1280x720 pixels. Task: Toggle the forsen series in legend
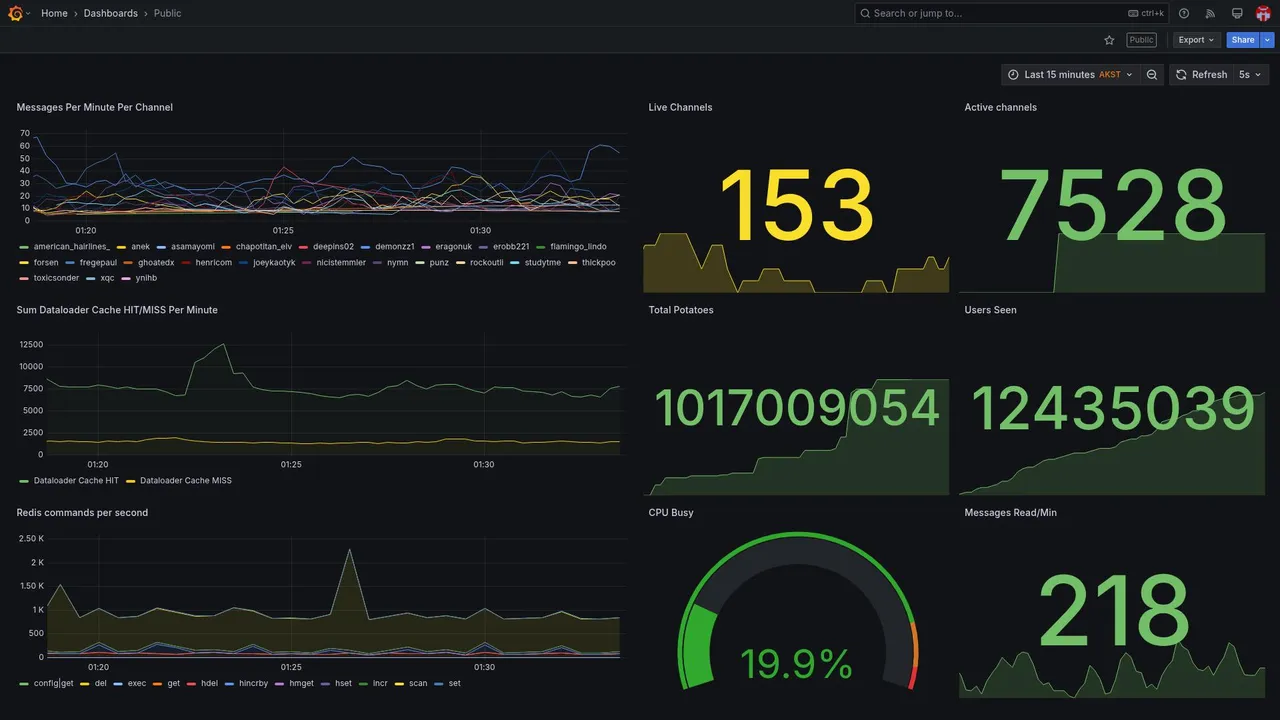(x=46, y=263)
